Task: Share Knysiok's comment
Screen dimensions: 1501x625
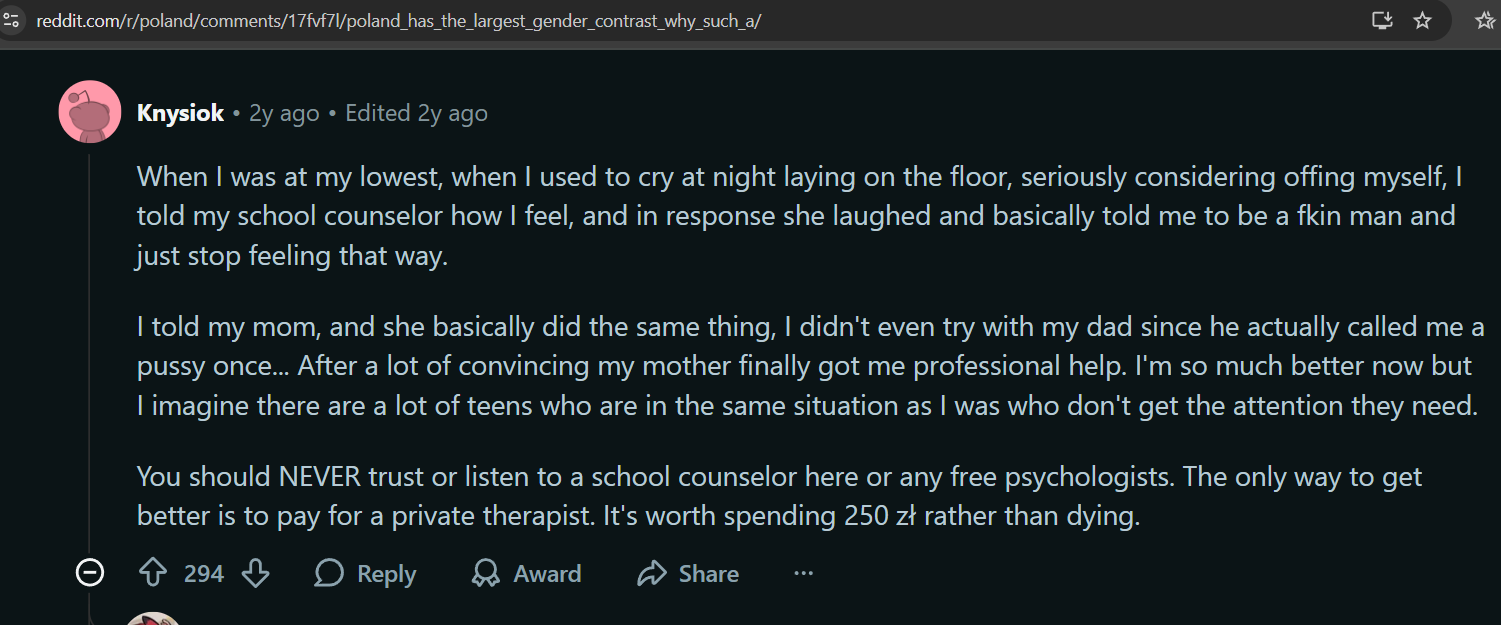Action: click(688, 573)
